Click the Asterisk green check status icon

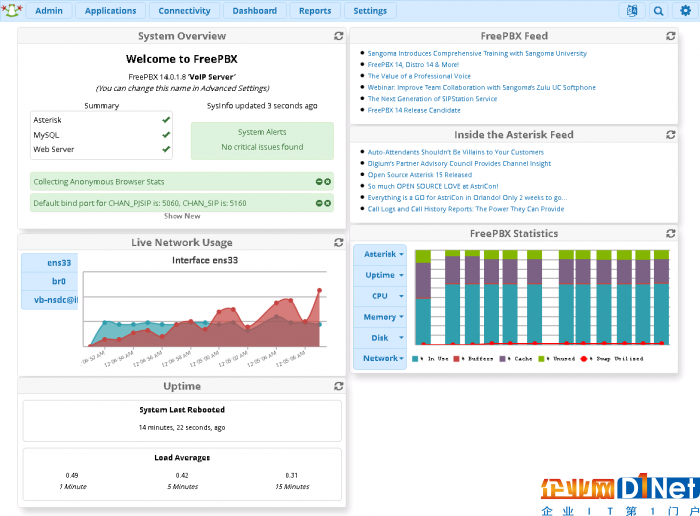click(x=166, y=120)
